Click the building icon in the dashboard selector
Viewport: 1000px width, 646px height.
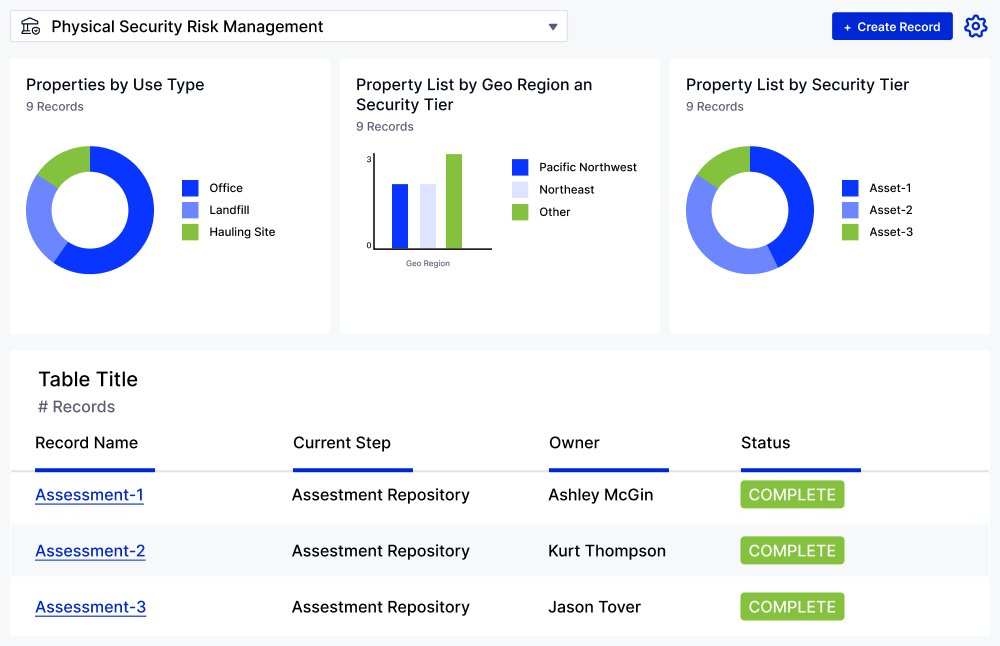coord(30,26)
